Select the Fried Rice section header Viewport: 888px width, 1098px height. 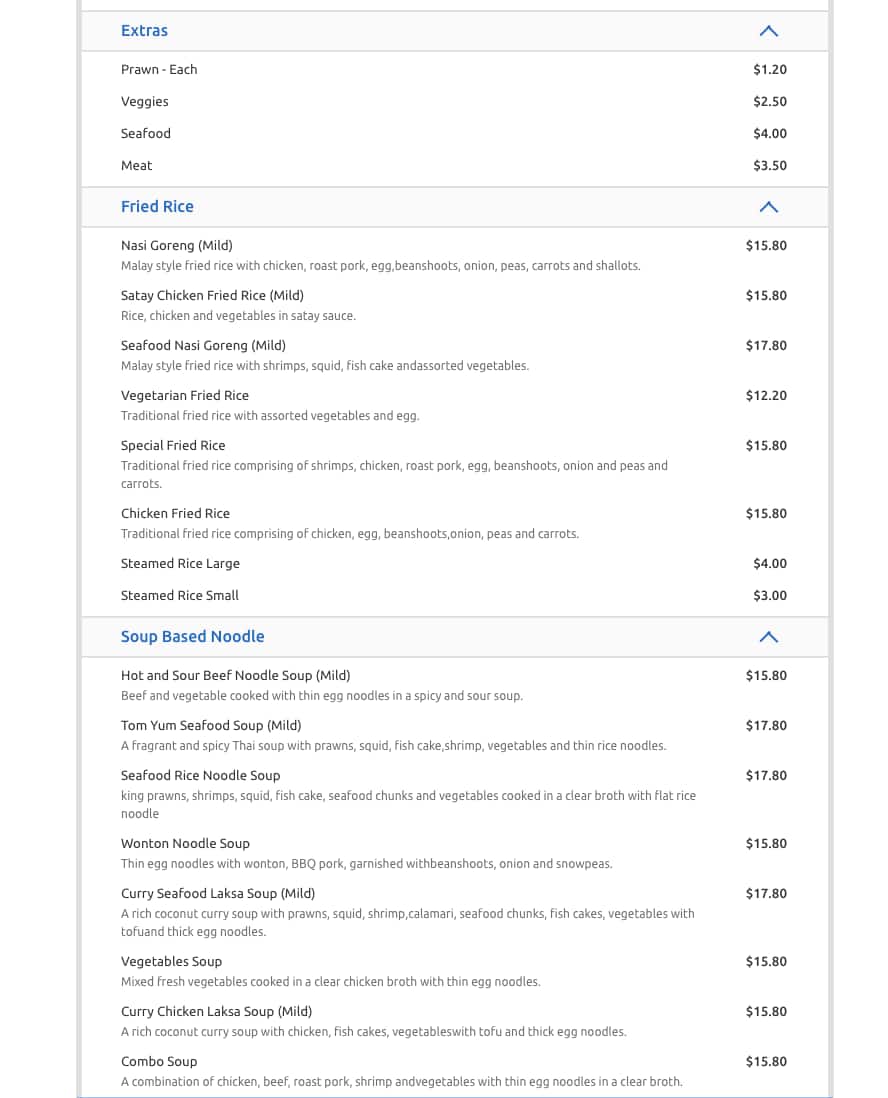coord(157,206)
